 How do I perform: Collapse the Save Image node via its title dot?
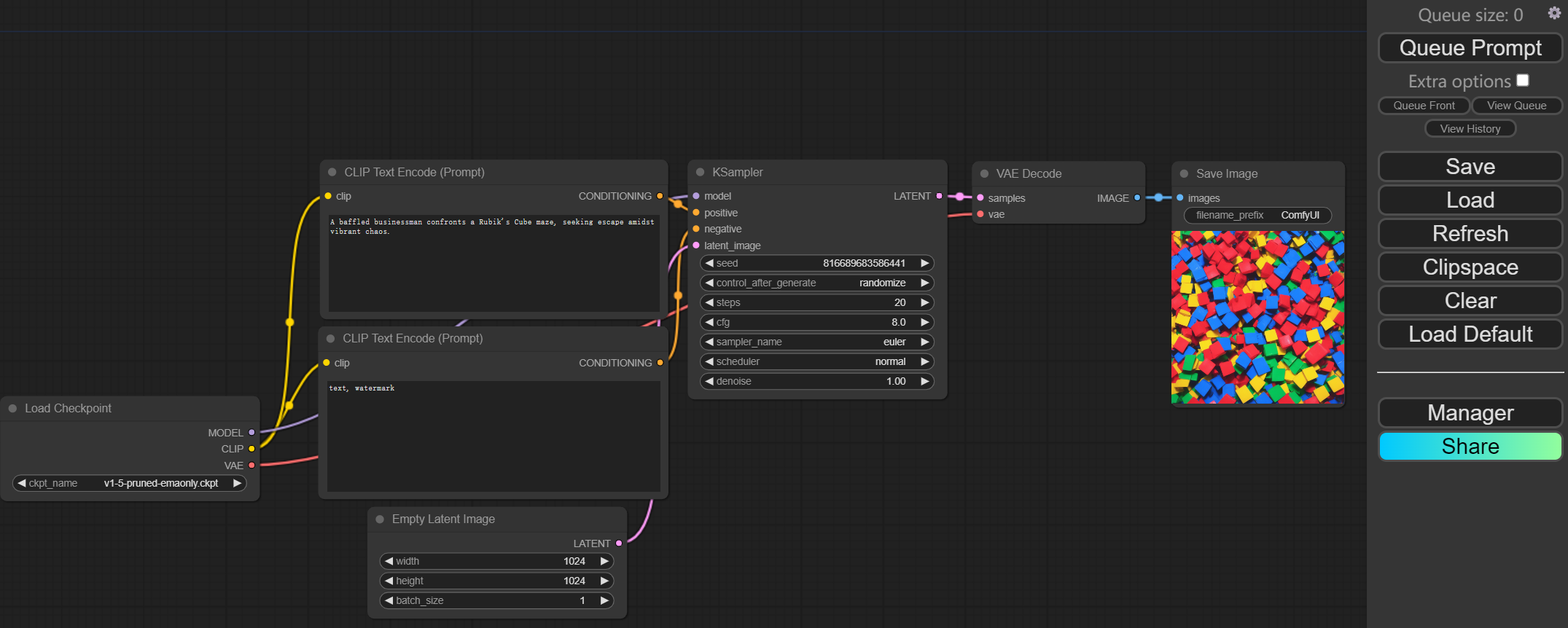1184,173
